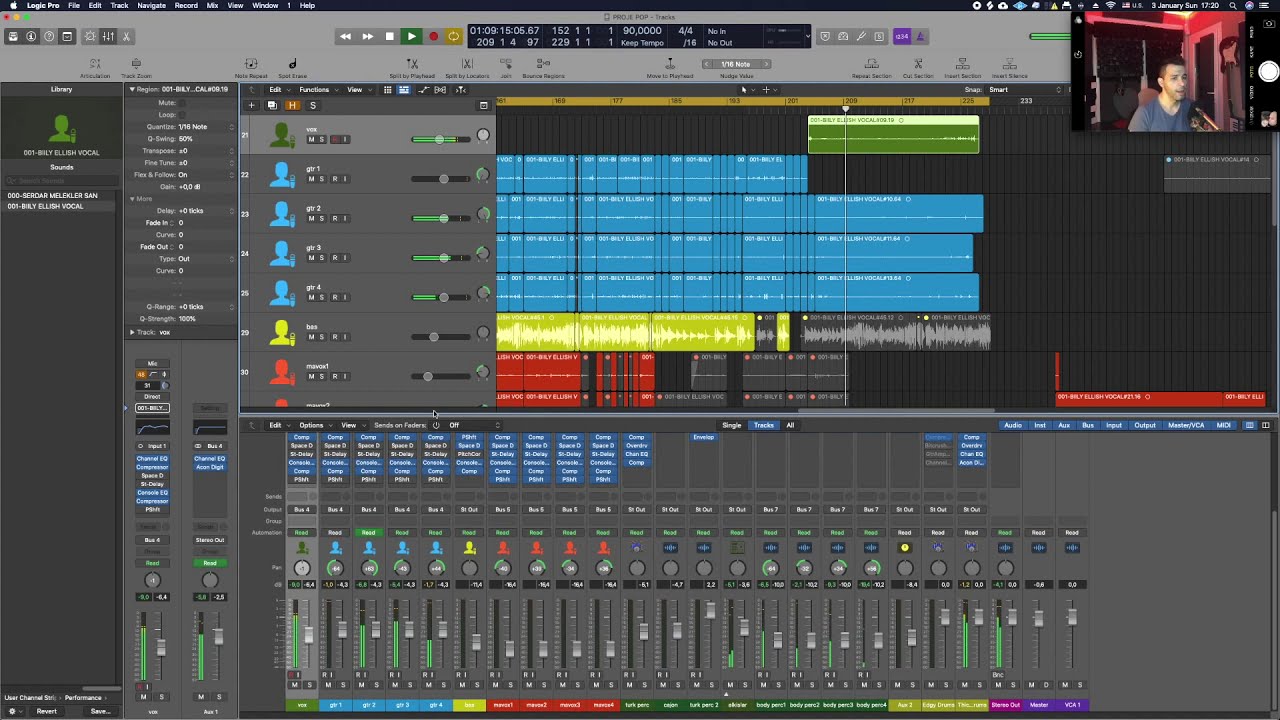Viewport: 1280px width, 720px height.
Task: Mute the bas track
Action: tap(311, 337)
